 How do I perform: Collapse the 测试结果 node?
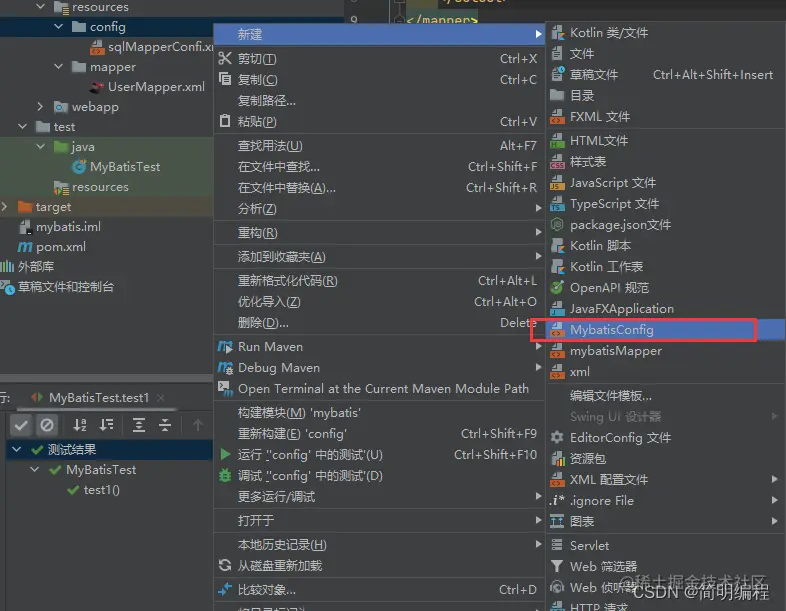click(x=17, y=449)
